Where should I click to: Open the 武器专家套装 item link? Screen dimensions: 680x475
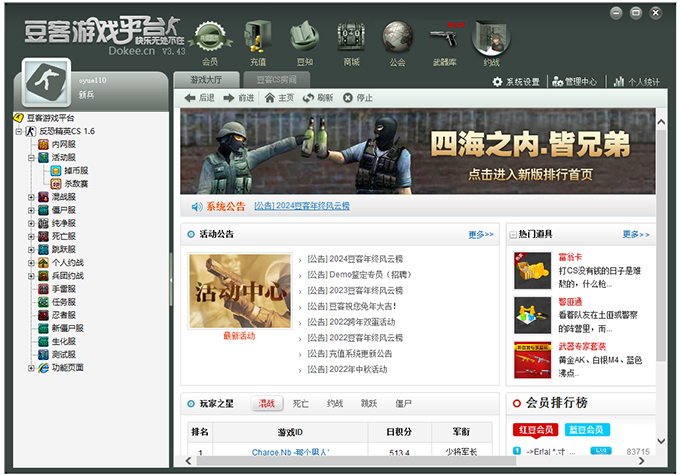coord(582,346)
